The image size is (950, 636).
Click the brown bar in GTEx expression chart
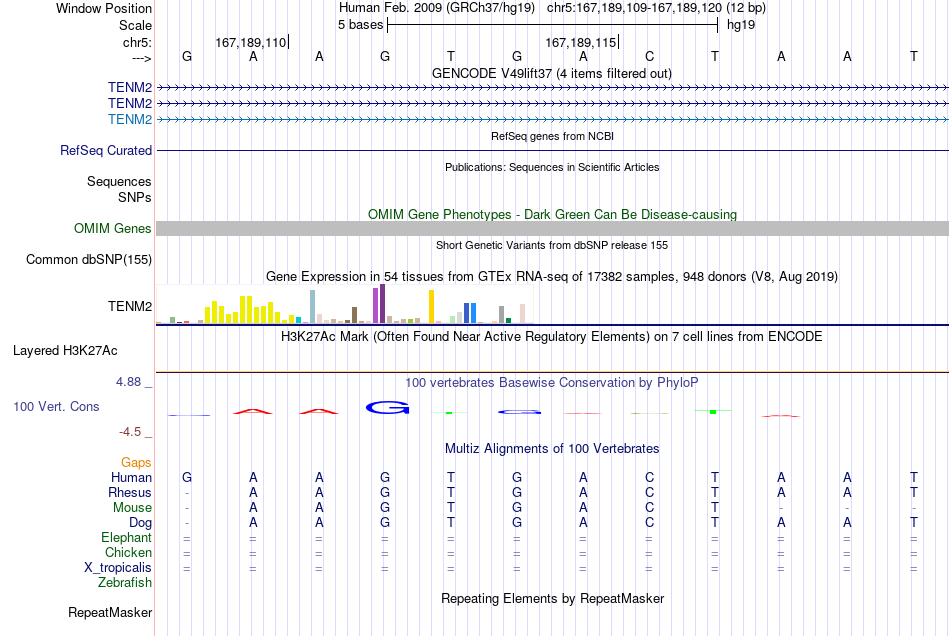(x=354, y=315)
